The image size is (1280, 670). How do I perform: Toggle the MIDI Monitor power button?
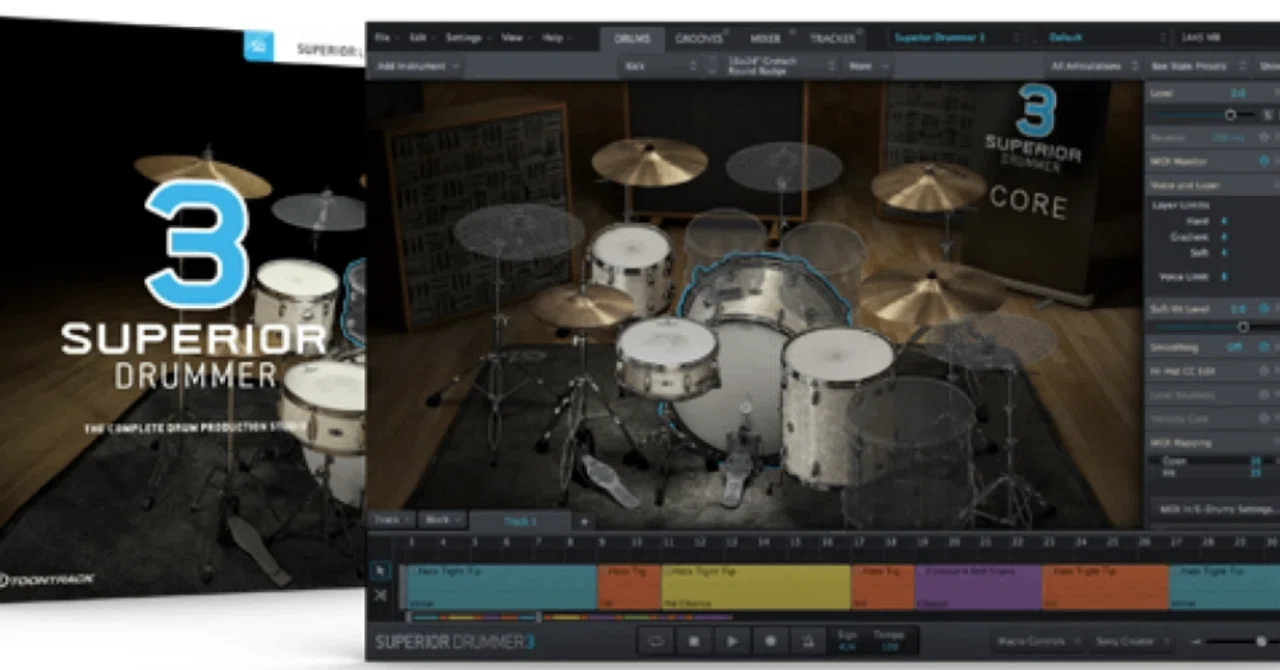[1265, 161]
